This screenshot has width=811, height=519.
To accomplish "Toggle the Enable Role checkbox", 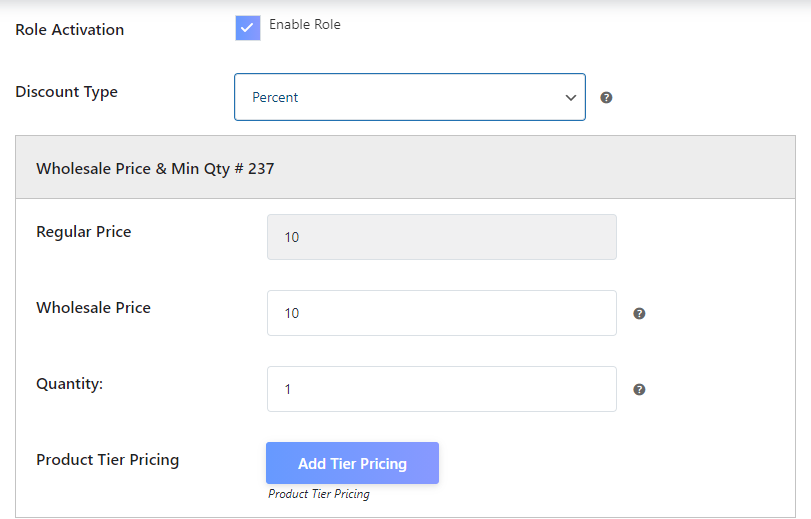I will tap(248, 27).
